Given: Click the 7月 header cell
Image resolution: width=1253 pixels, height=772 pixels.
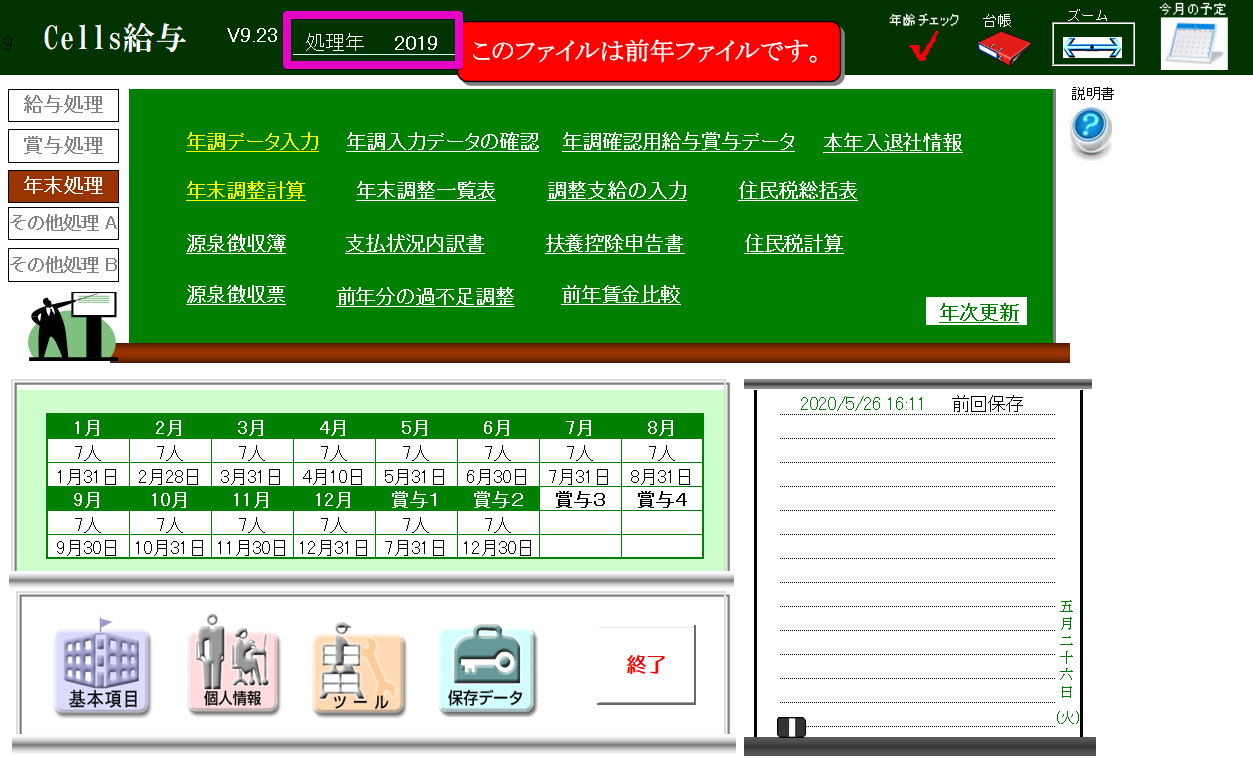Looking at the screenshot, I should coord(580,428).
